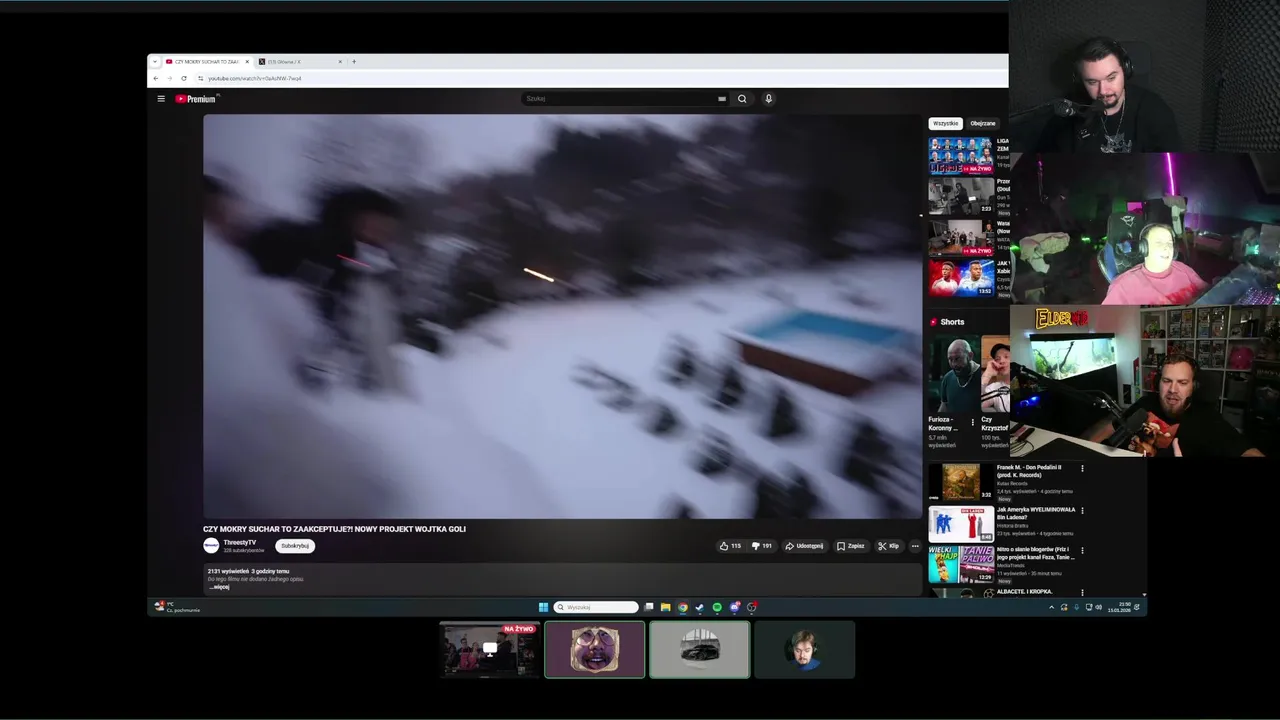This screenshot has width=1280, height=720.
Task: Select the 'NA ŻYWO' live screen-share tile
Action: [490, 649]
